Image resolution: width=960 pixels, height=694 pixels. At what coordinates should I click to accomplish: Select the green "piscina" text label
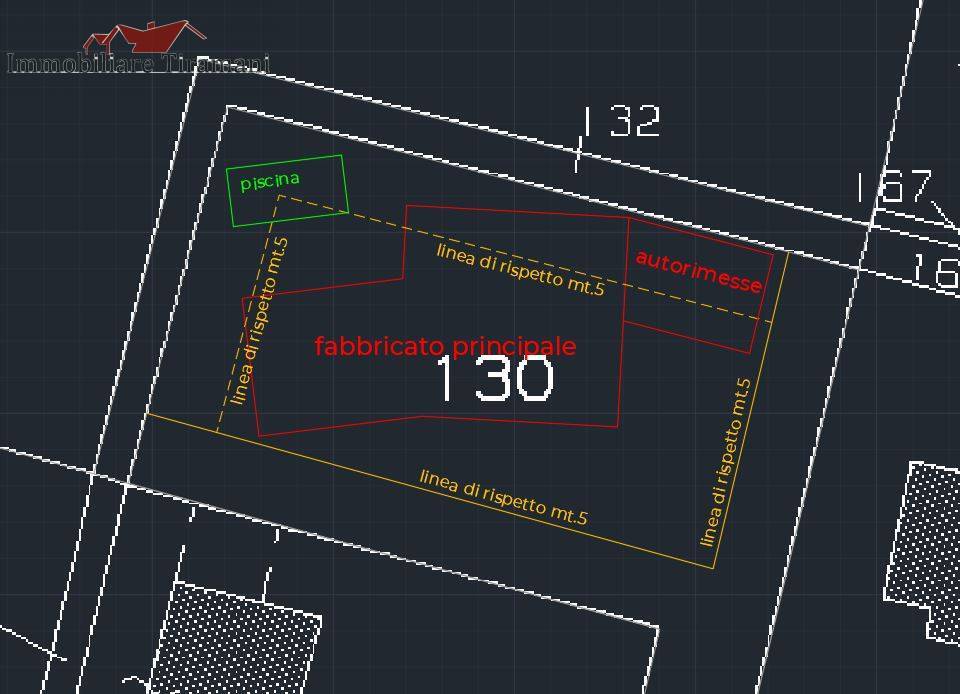pyautogui.click(x=269, y=181)
